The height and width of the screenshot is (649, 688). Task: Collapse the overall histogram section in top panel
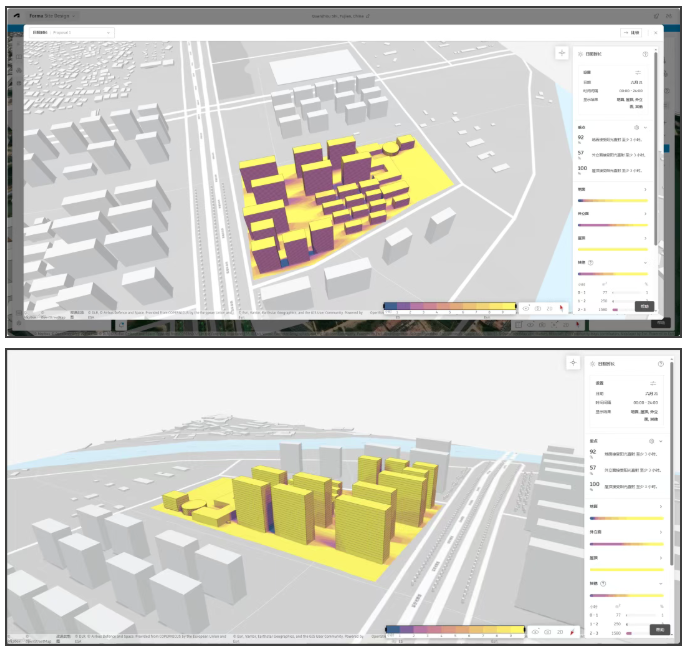[645, 262]
